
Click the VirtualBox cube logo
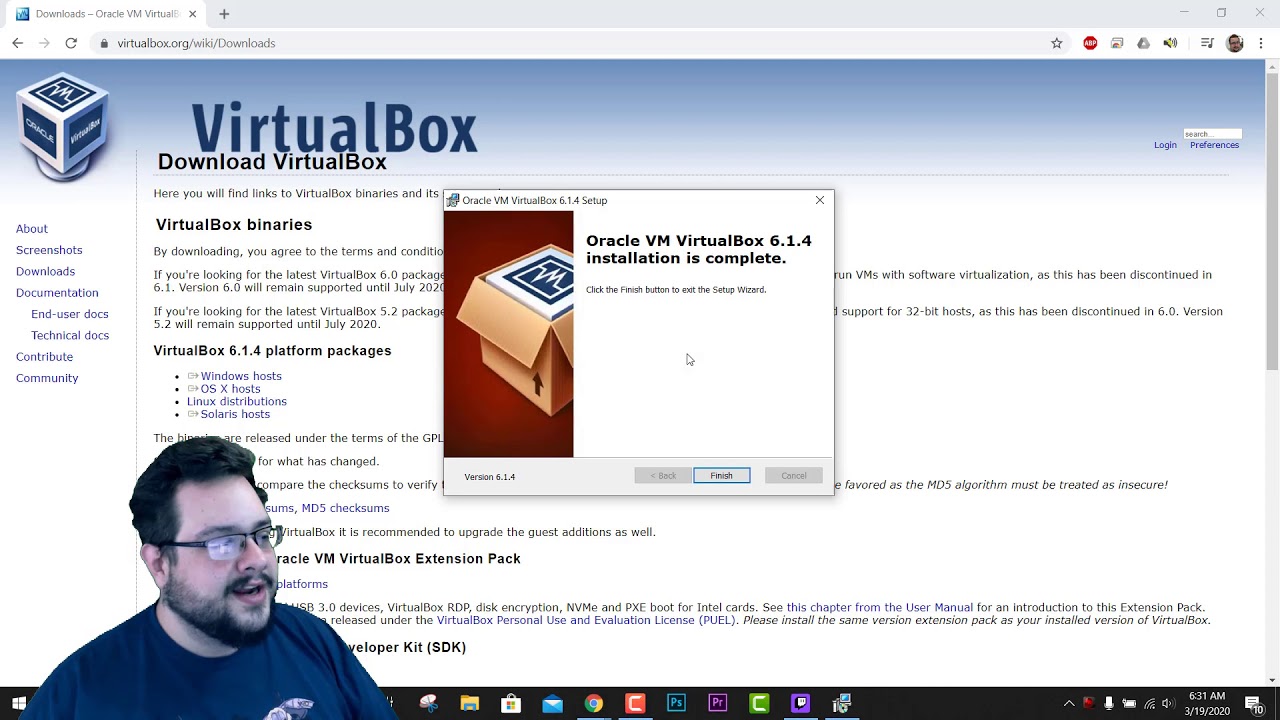[x=63, y=127]
